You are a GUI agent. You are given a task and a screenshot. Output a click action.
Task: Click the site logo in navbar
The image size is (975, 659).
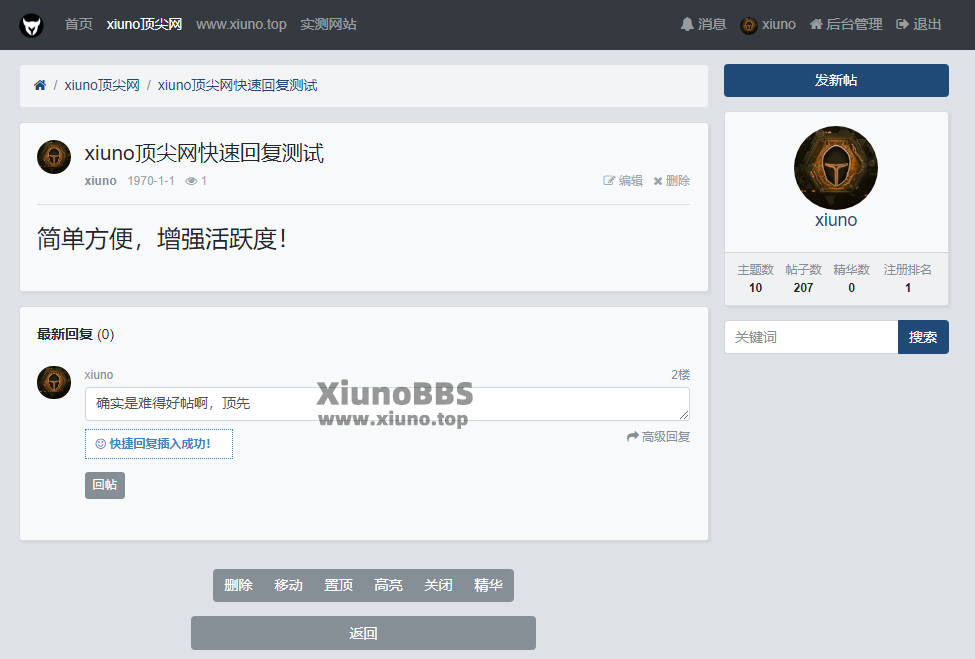tap(32, 25)
